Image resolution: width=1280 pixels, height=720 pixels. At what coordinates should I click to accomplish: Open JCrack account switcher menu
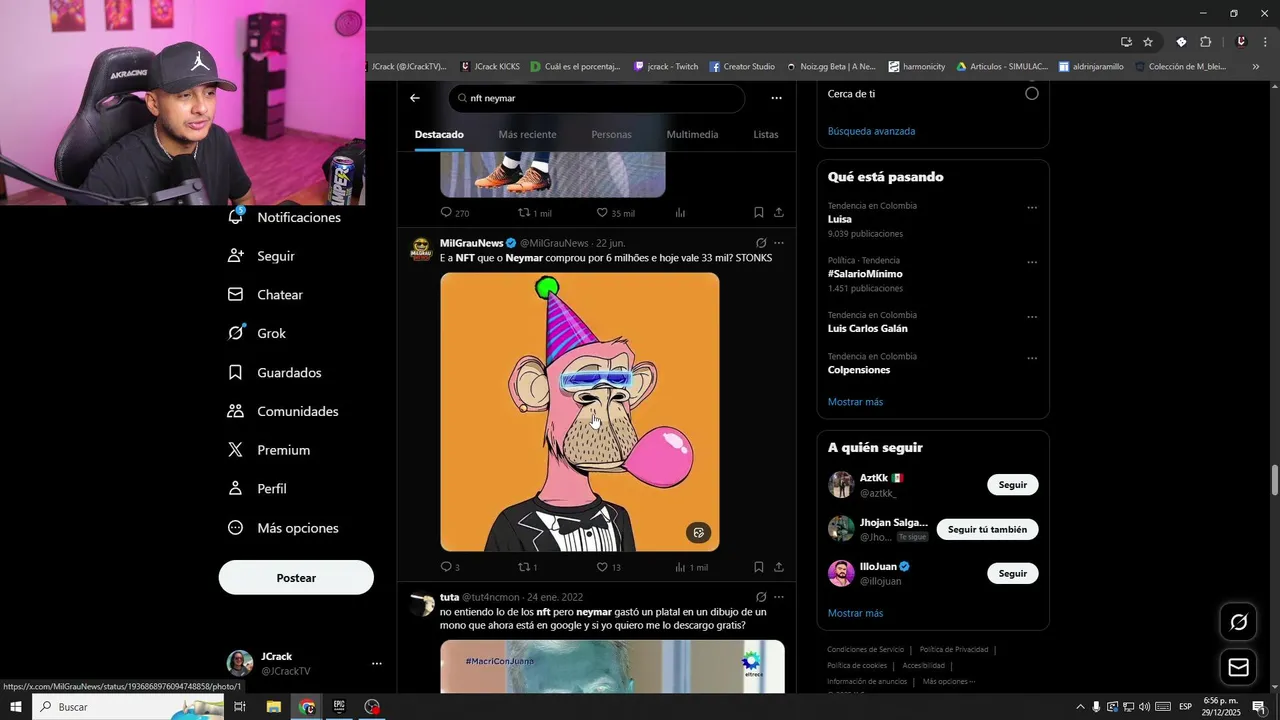coord(376,663)
